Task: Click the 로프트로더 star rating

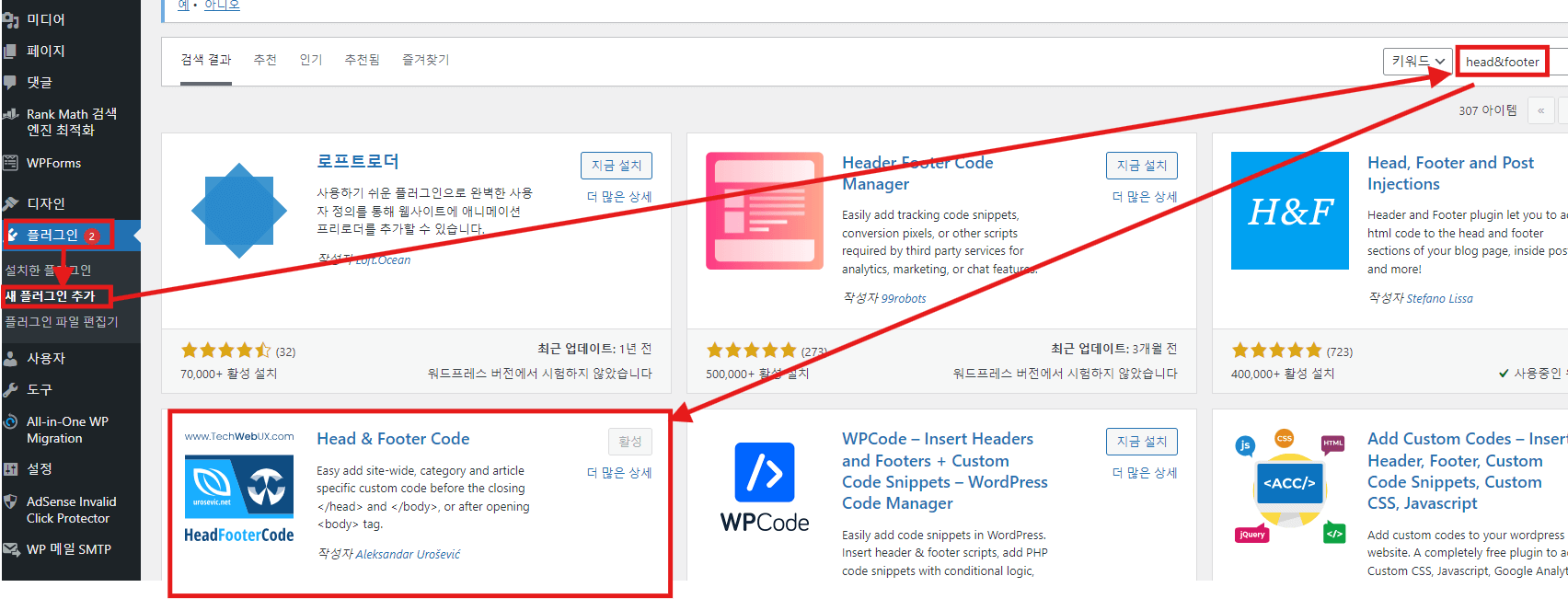Action: pyautogui.click(x=225, y=350)
